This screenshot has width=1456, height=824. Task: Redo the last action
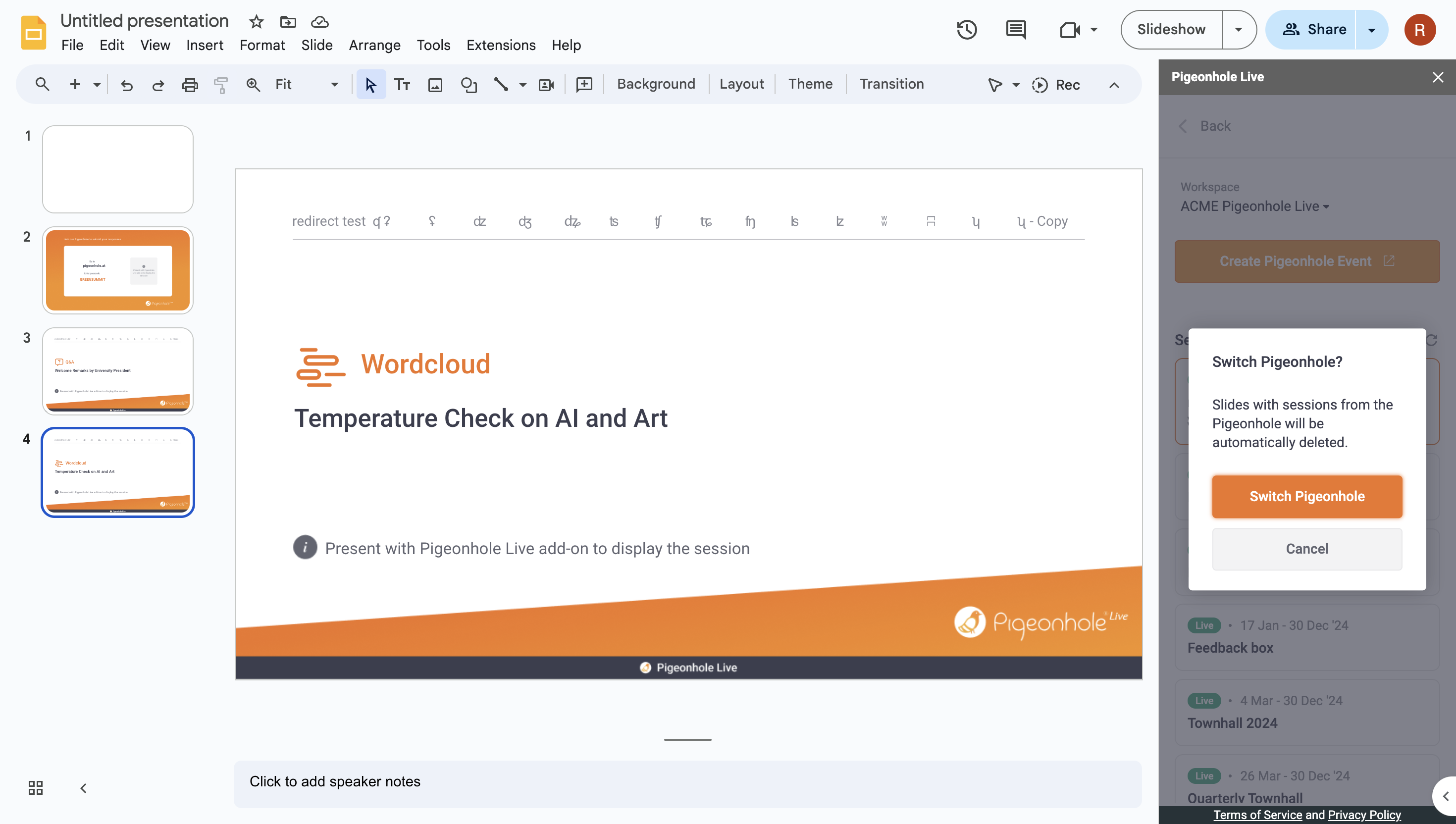[158, 85]
